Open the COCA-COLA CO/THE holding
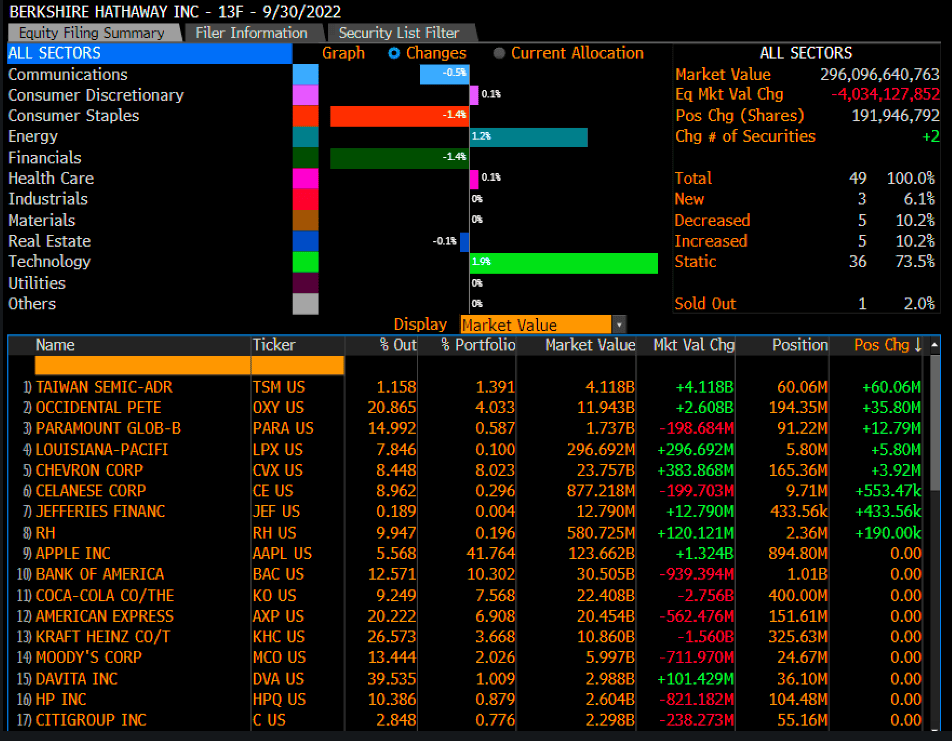Image resolution: width=952 pixels, height=741 pixels. [104, 596]
